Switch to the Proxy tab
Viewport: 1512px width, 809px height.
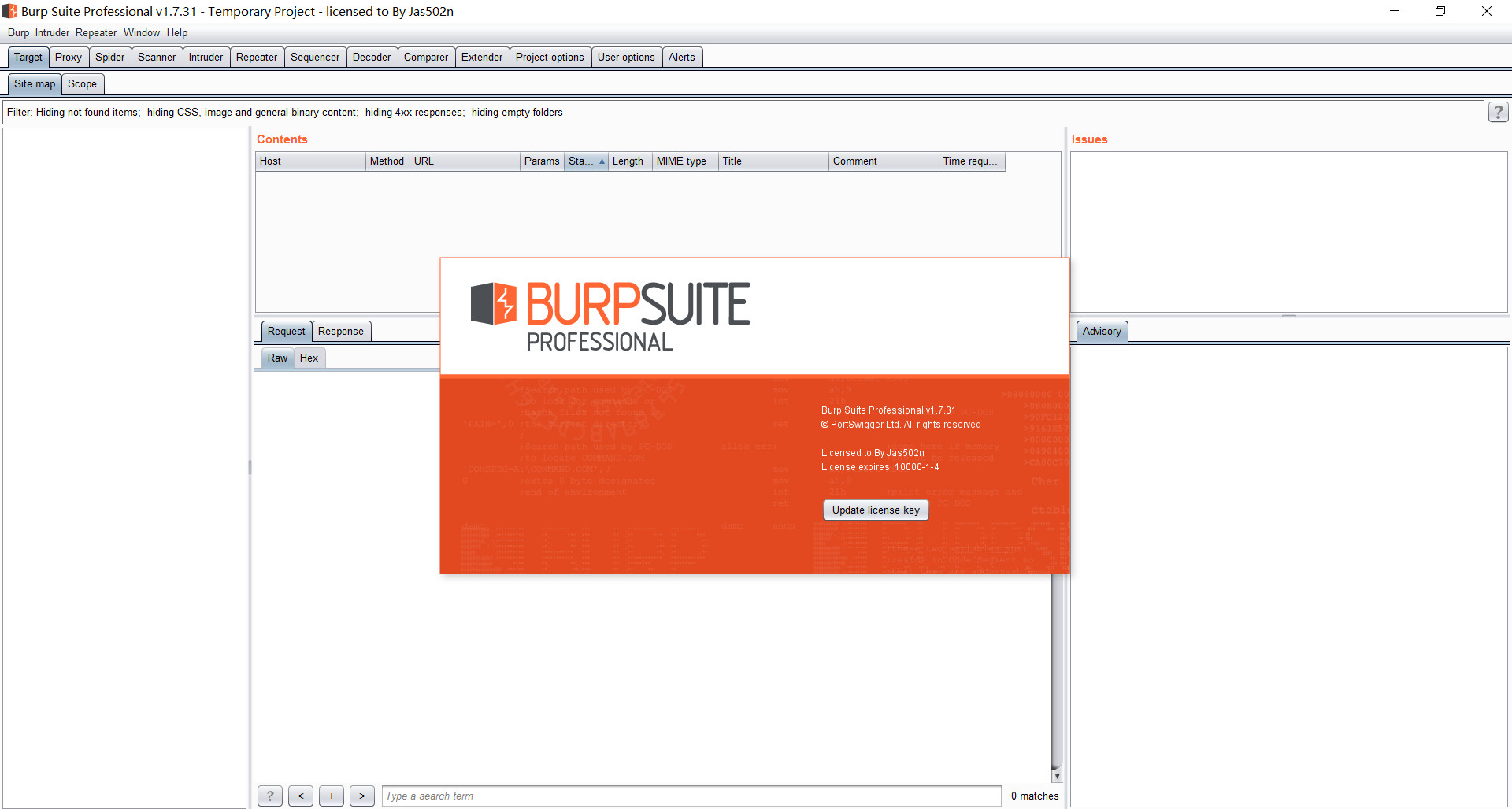(x=69, y=58)
